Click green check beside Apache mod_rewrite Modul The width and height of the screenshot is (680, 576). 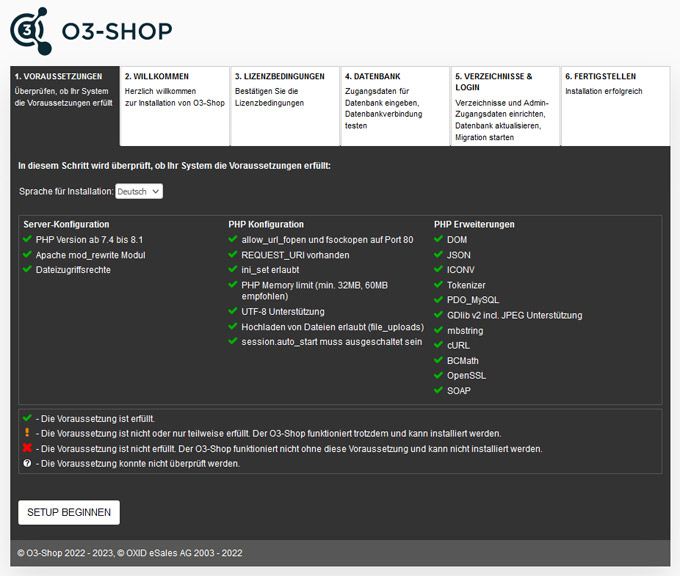click(x=27, y=254)
